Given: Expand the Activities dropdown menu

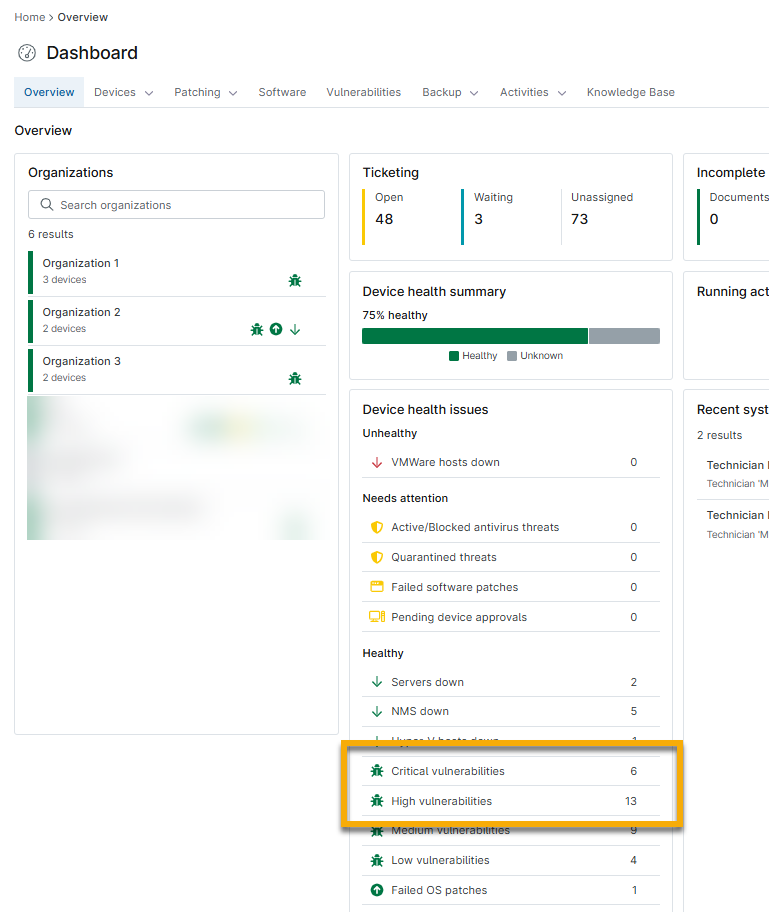Looking at the screenshot, I should point(532,92).
